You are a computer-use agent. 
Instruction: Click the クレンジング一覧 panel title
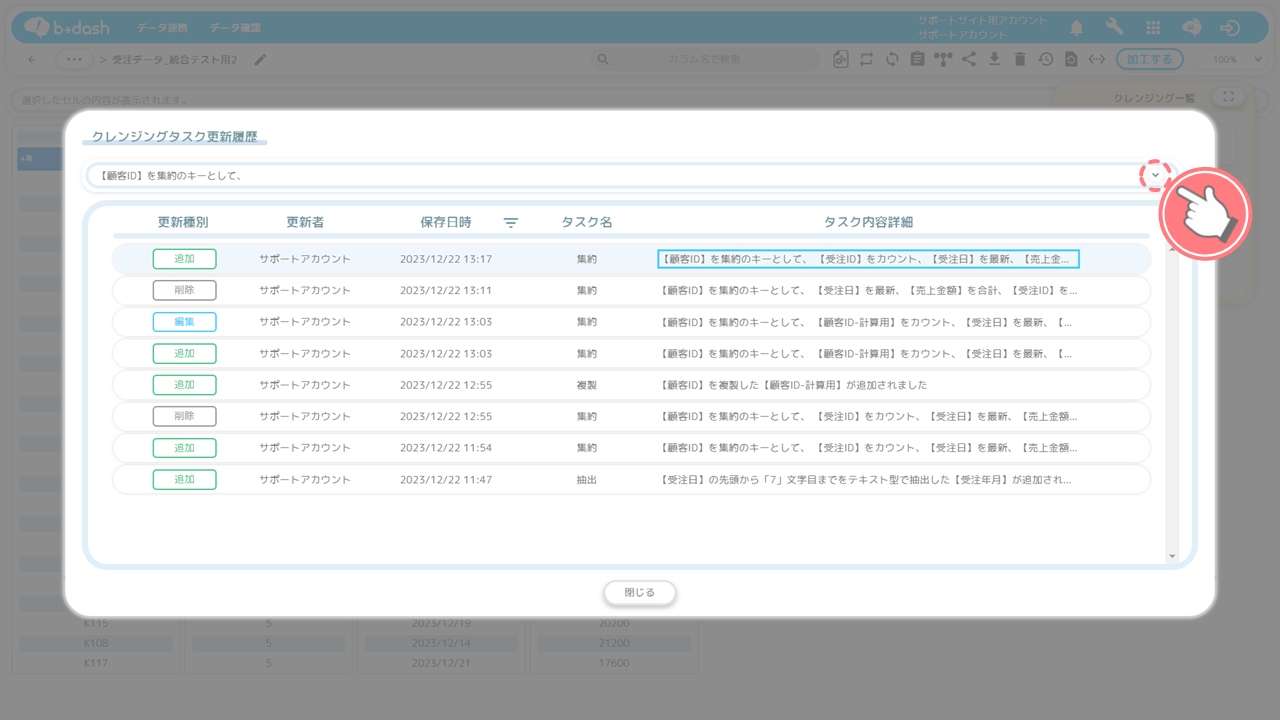point(1154,98)
